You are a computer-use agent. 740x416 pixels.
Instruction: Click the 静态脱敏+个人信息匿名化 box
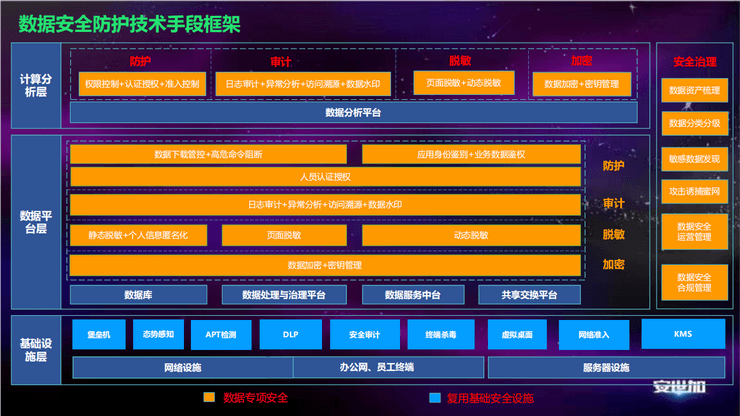(138, 235)
